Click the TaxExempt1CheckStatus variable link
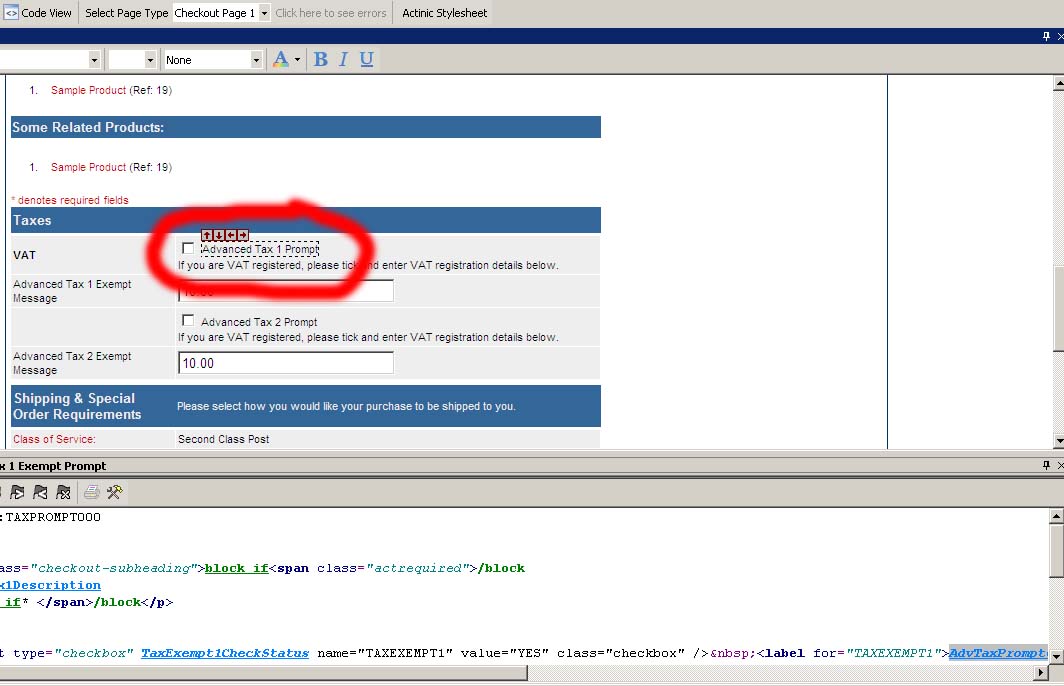Viewport: 1064px width, 686px height. coord(224,653)
